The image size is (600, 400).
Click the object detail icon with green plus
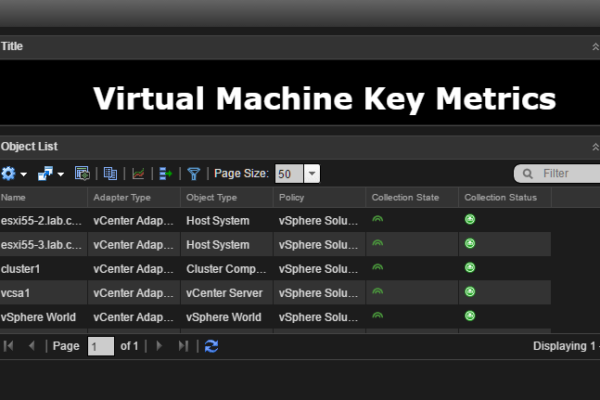pos(82,174)
